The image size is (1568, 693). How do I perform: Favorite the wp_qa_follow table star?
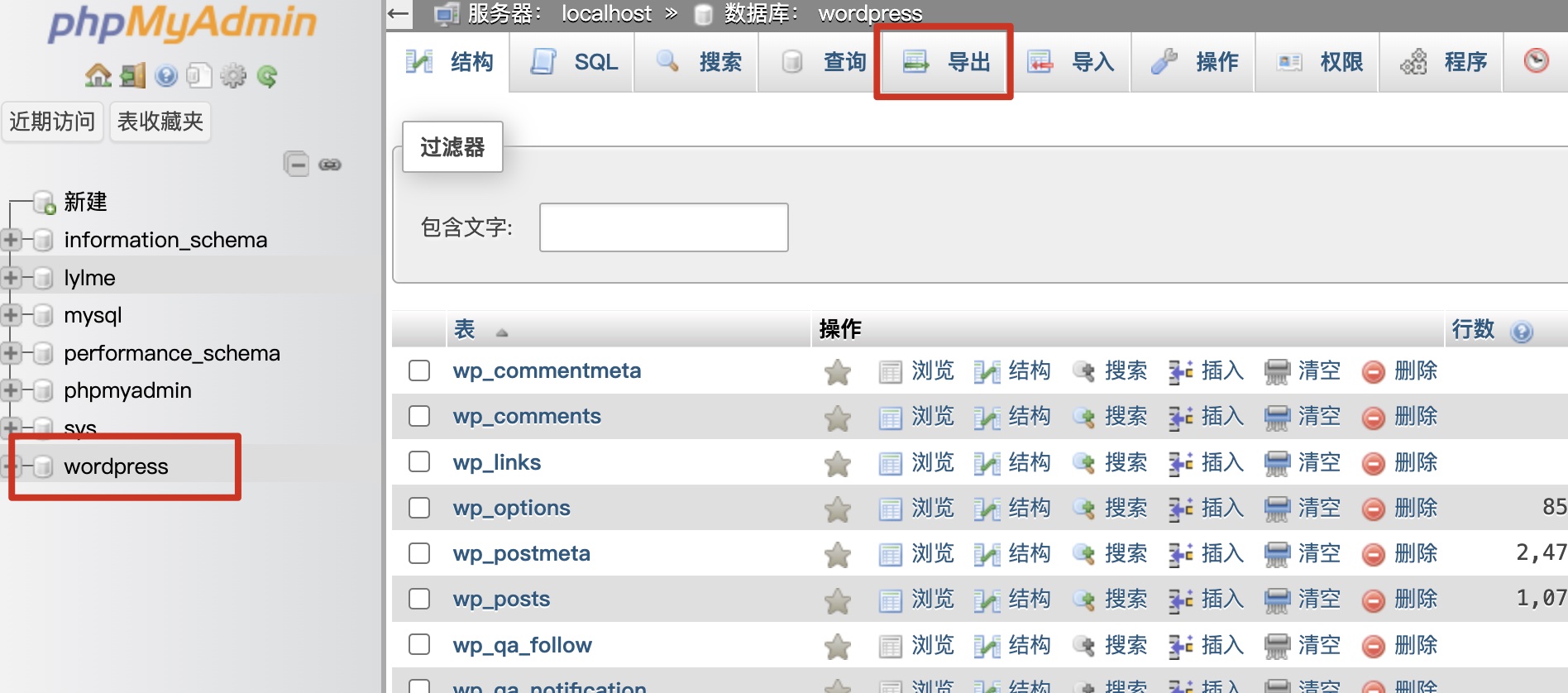coord(838,646)
